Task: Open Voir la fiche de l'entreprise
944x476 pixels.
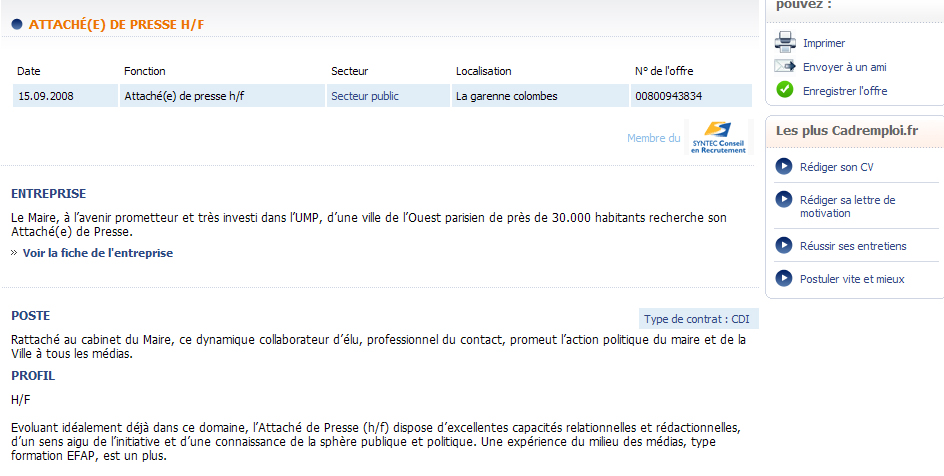Action: pos(98,253)
